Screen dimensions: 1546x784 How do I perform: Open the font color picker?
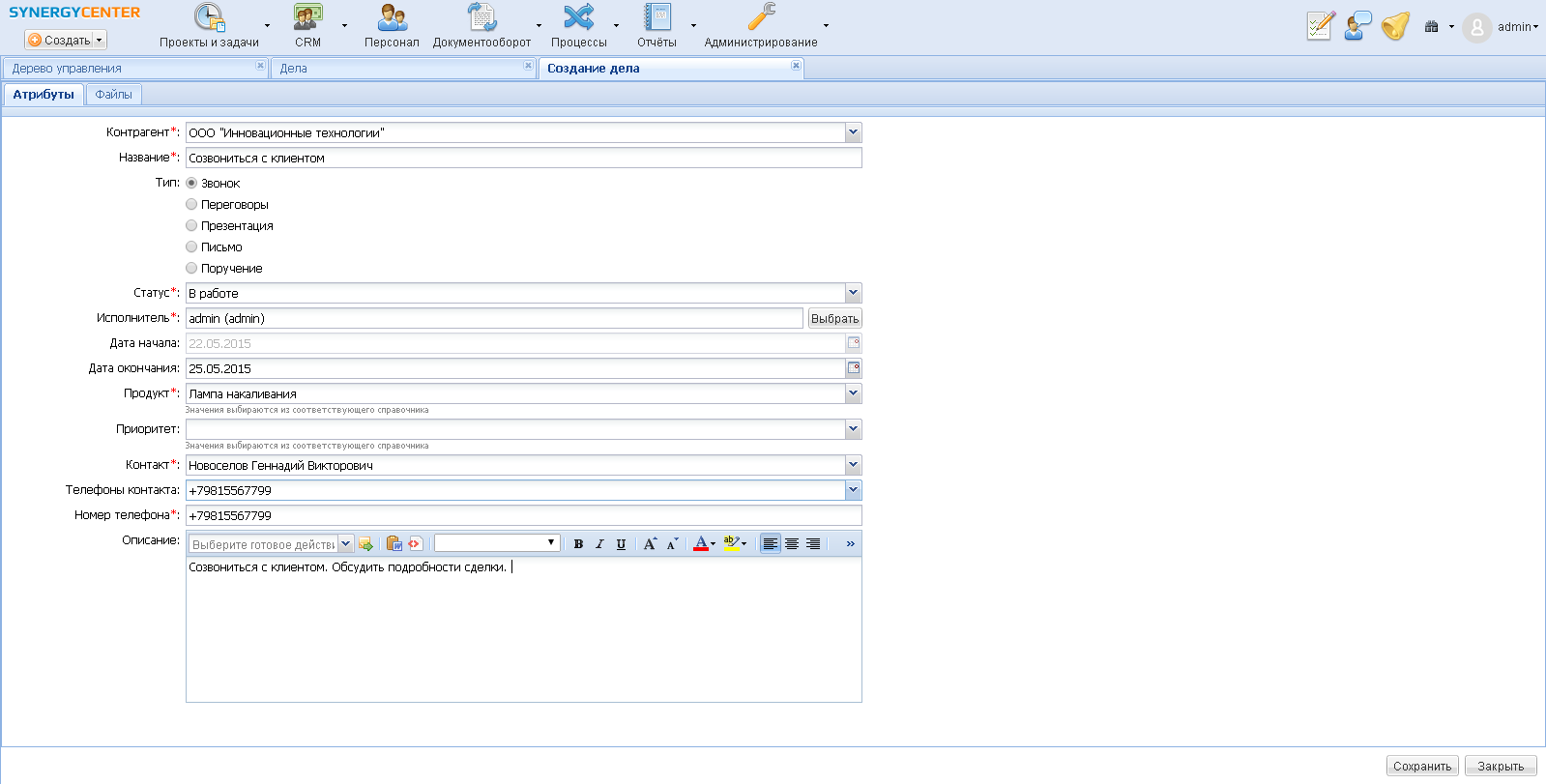701,544
